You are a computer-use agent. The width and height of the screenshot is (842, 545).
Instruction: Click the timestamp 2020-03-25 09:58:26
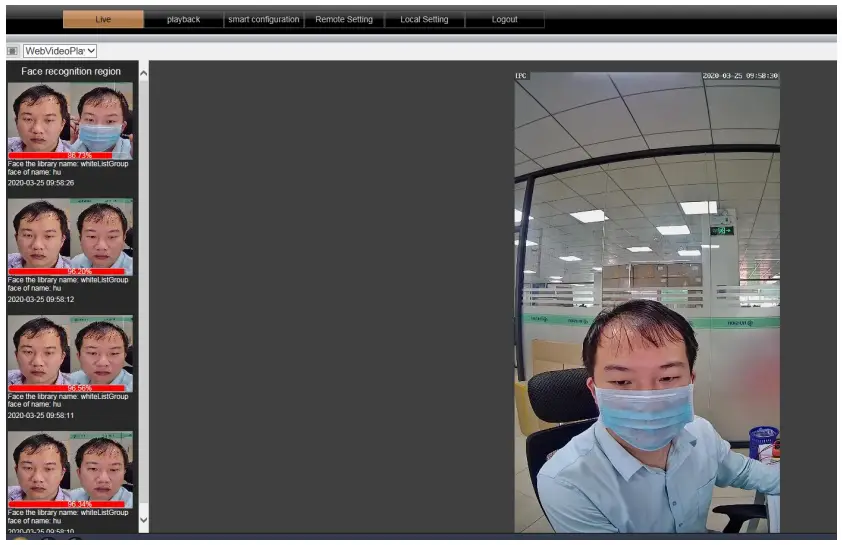[41, 183]
